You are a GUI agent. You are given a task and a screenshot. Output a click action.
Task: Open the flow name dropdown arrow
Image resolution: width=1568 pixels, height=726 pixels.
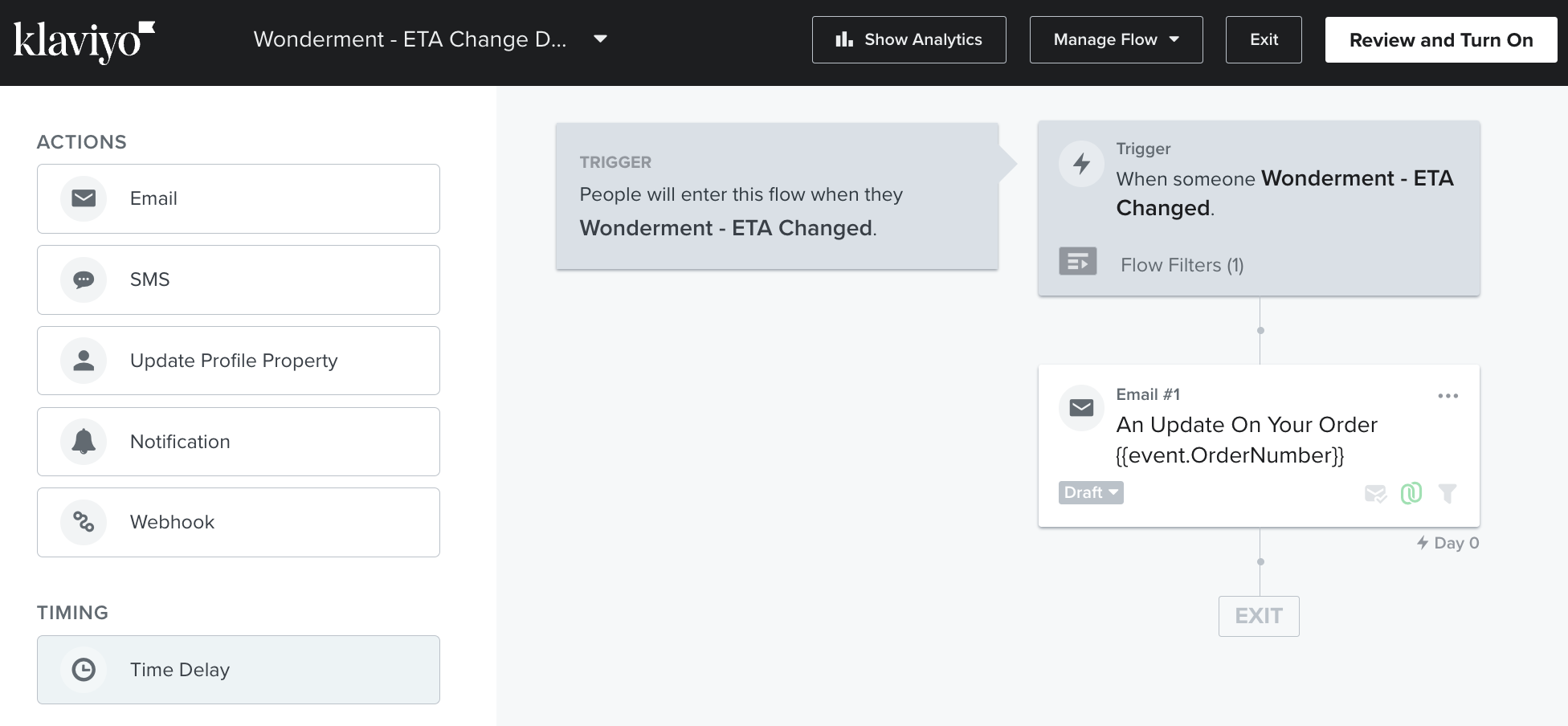tap(600, 39)
